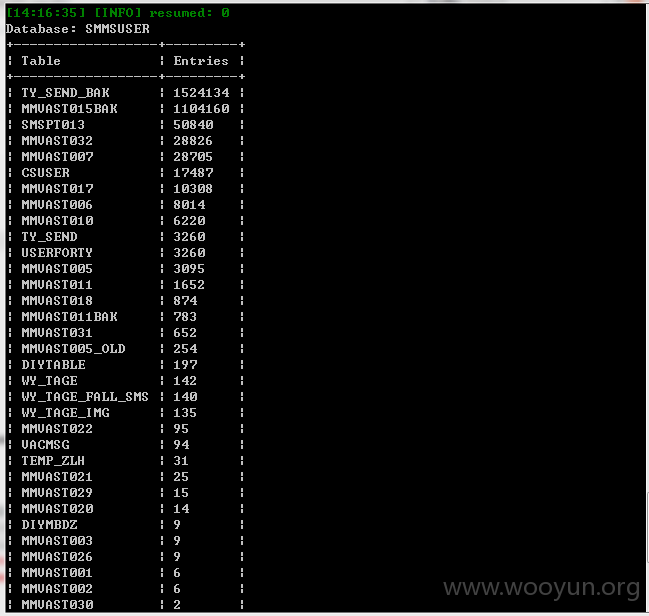Select the table name TEMP_ZLH
Image resolution: width=649 pixels, height=616 pixels.
(x=53, y=461)
